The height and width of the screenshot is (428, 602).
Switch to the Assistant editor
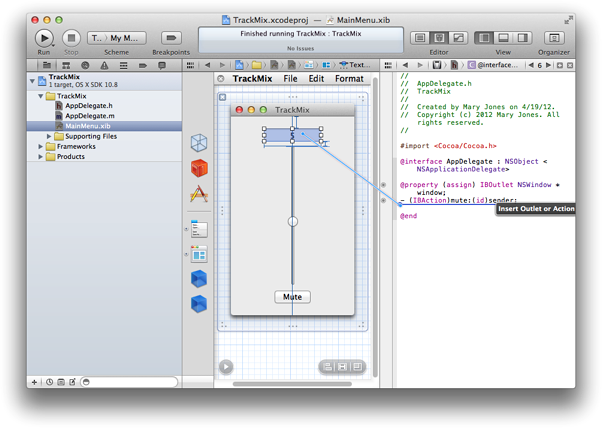(x=439, y=38)
